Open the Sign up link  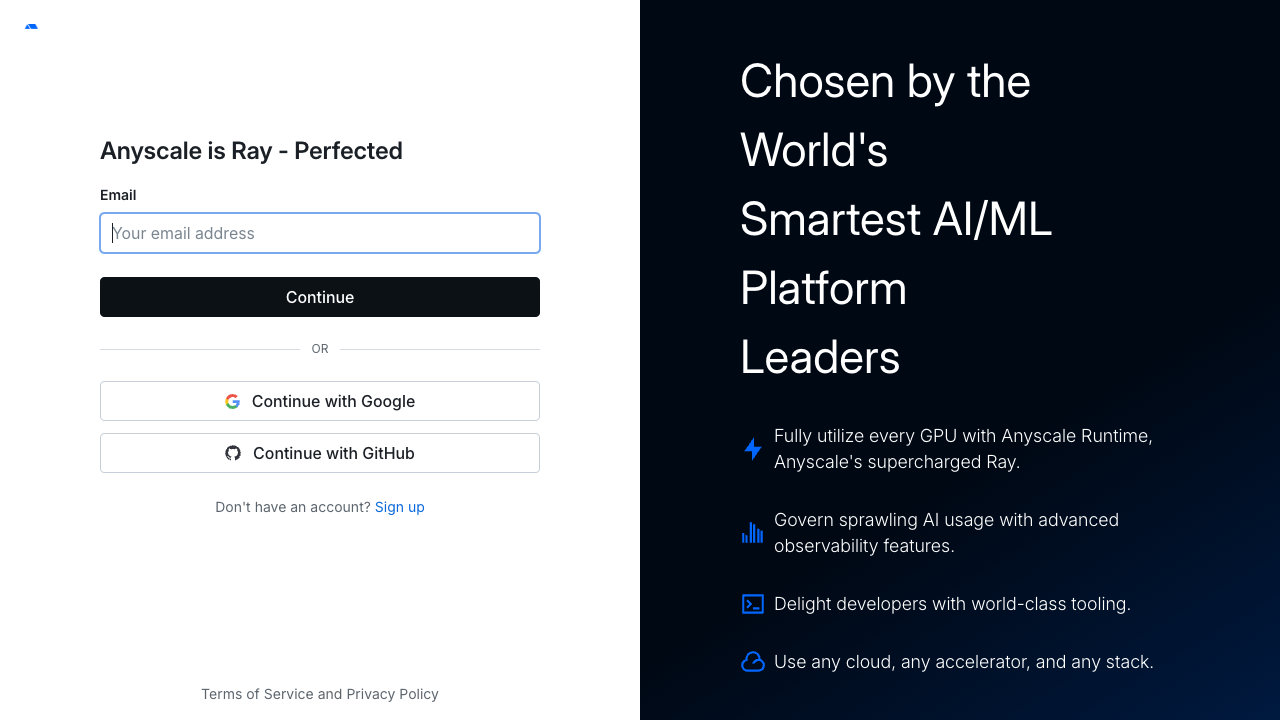[x=400, y=507]
